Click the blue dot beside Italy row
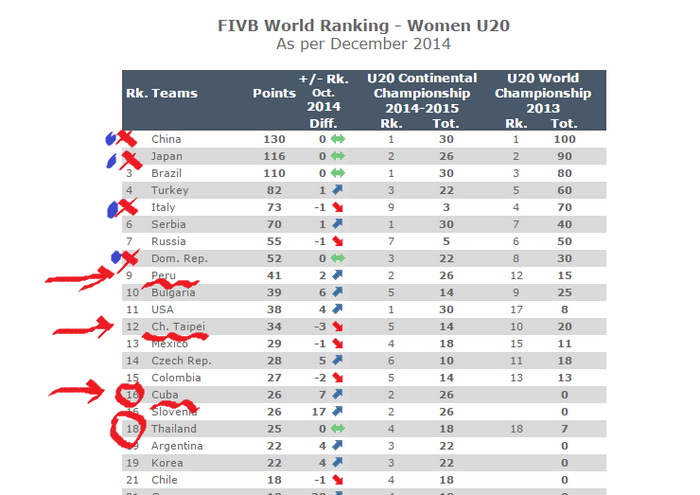The image size is (700, 495). tap(112, 210)
